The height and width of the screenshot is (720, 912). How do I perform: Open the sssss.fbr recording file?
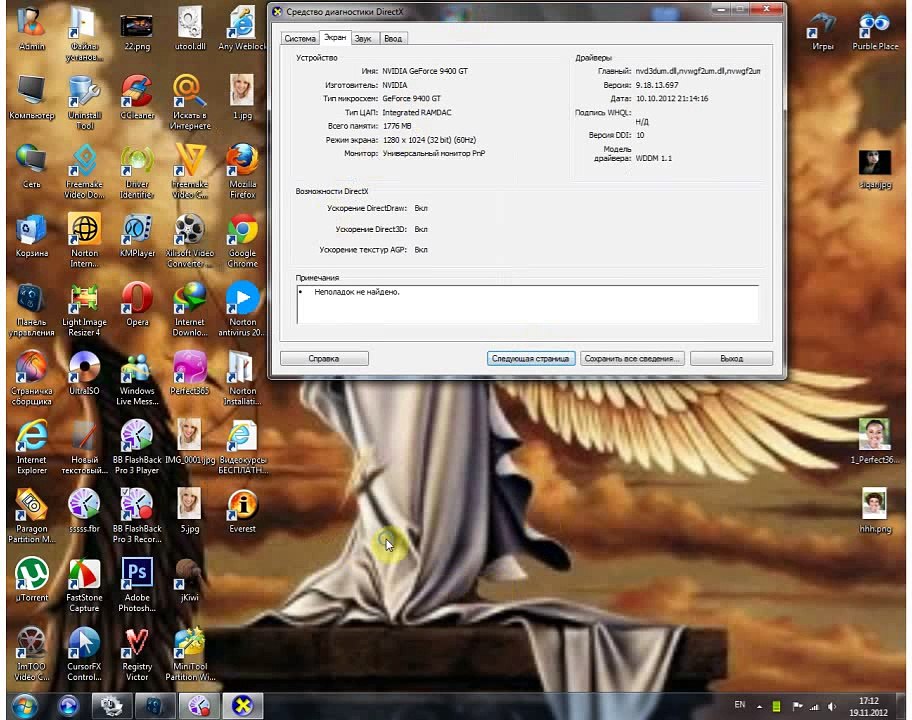coord(84,510)
